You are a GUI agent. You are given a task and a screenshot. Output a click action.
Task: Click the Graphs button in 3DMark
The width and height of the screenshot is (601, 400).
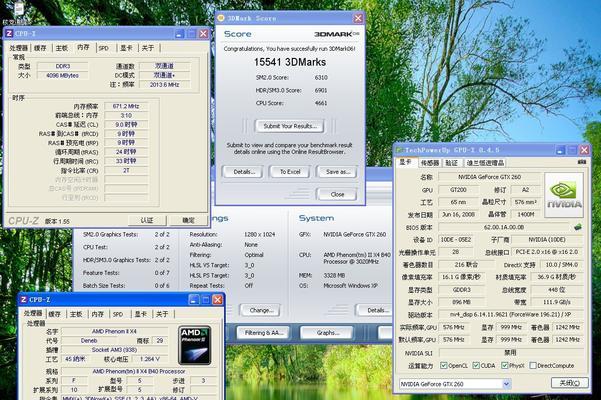(x=327, y=333)
